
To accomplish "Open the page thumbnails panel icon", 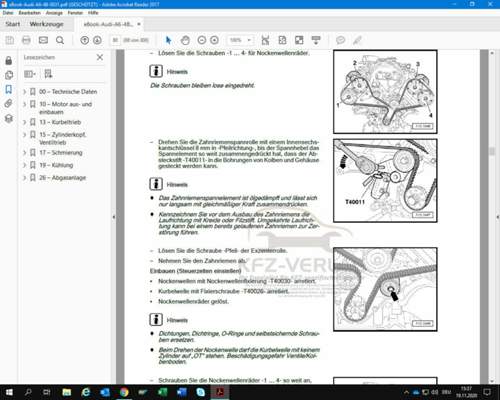I will tap(9, 75).
